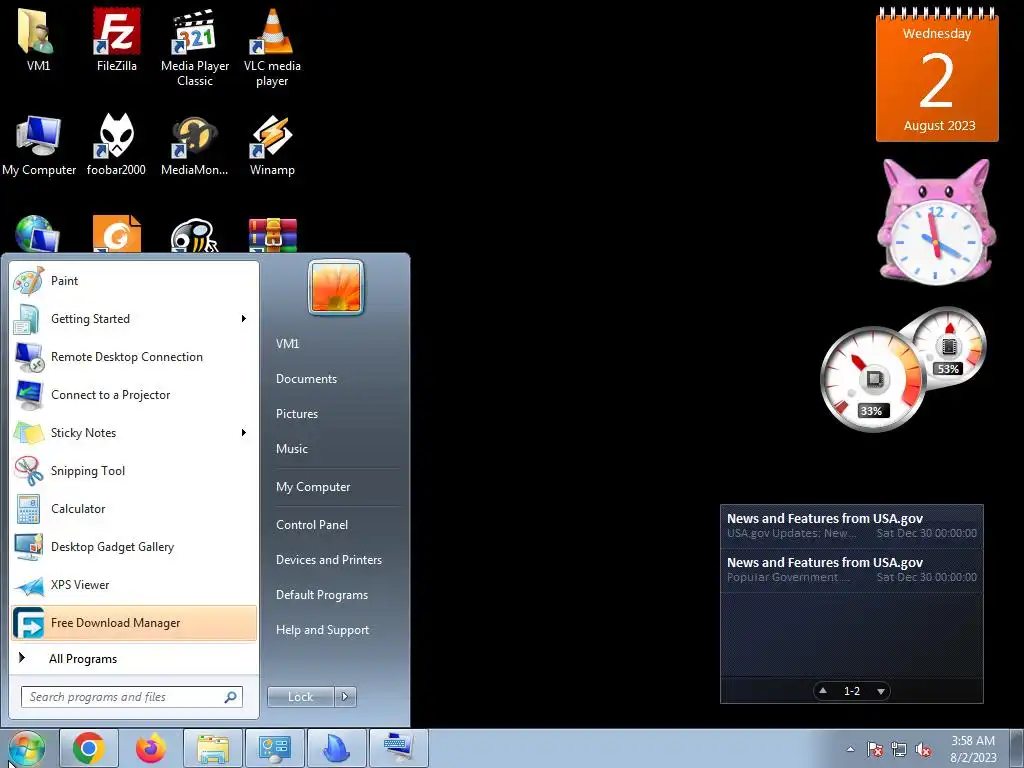Open Windows Explorer from the taskbar

213,748
